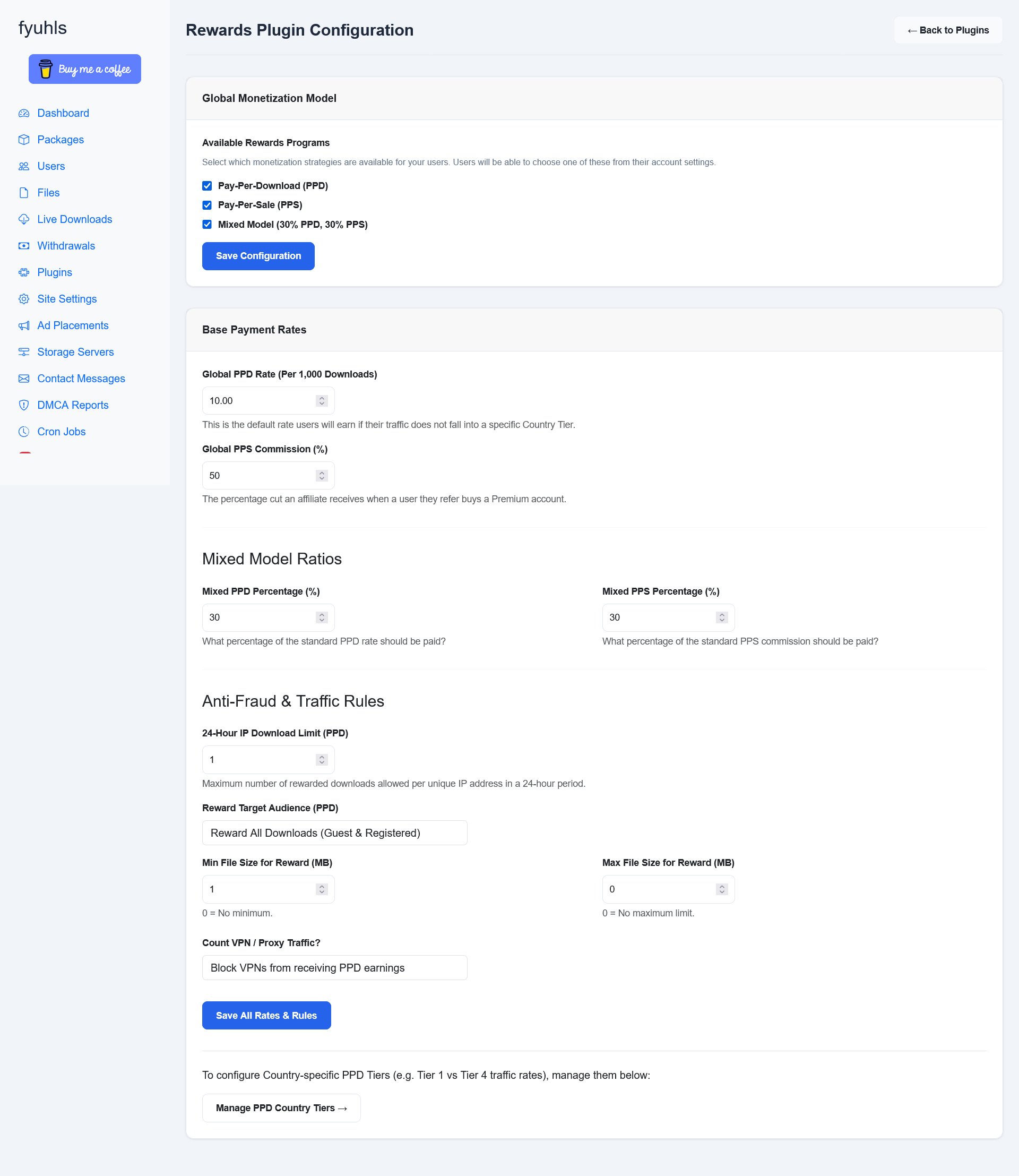Open Count VPN / Proxy Traffic dropdown
This screenshot has width=1019, height=1176.
click(x=334, y=968)
